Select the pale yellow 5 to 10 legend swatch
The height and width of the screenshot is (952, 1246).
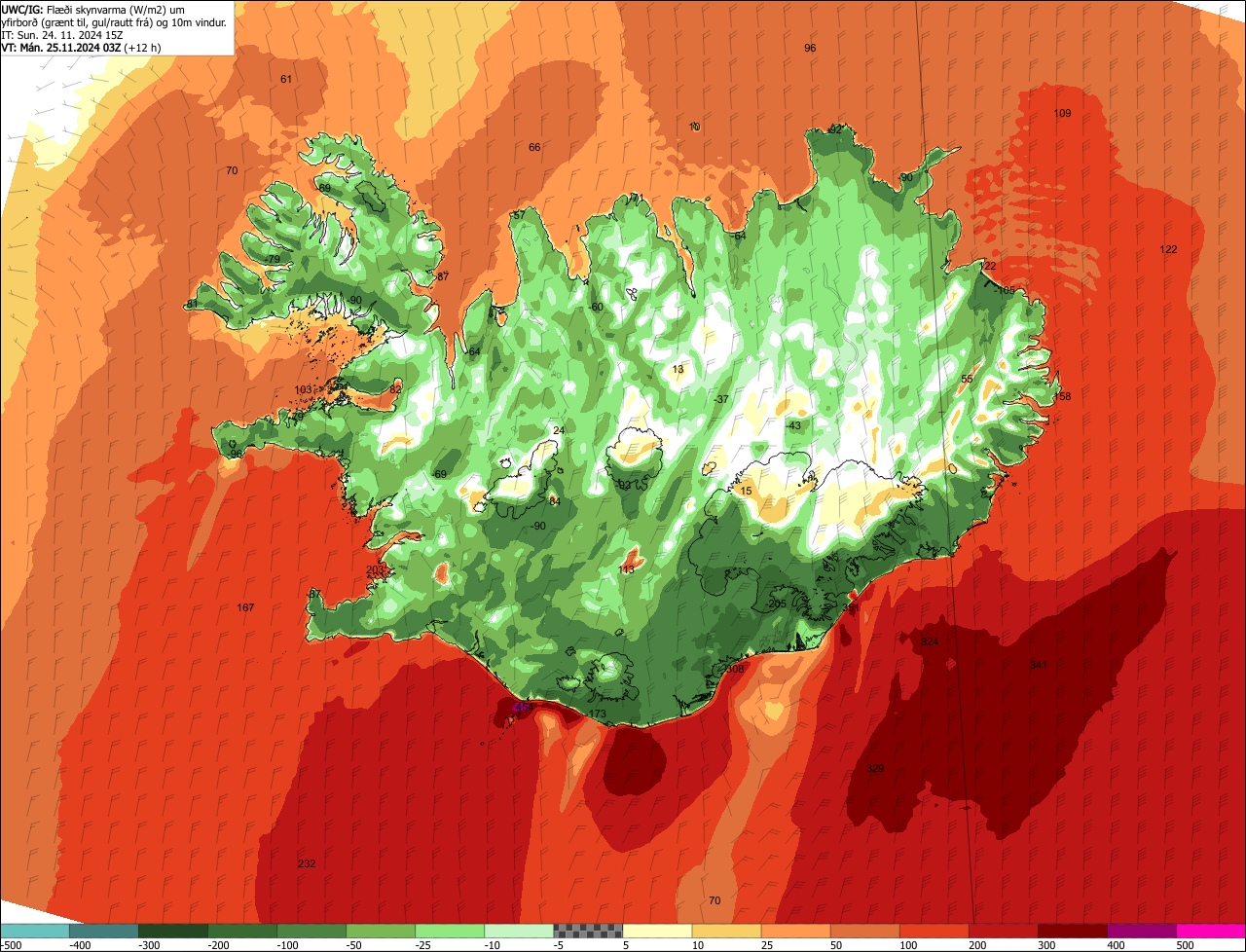pos(657,931)
